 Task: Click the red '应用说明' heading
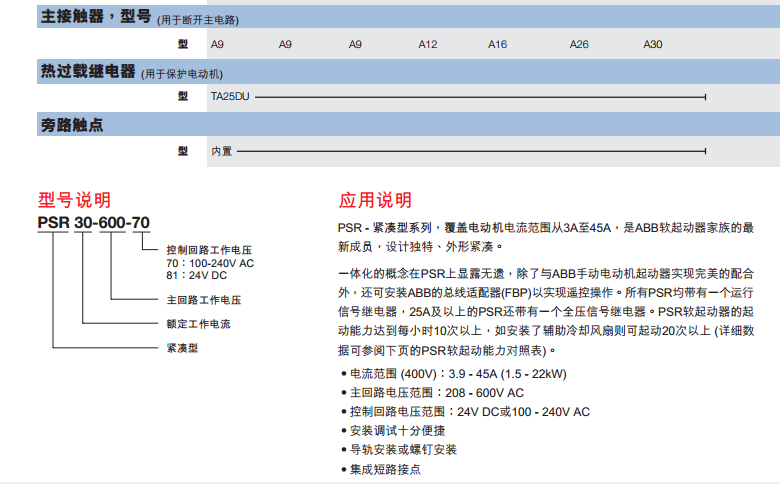pyautogui.click(x=375, y=200)
